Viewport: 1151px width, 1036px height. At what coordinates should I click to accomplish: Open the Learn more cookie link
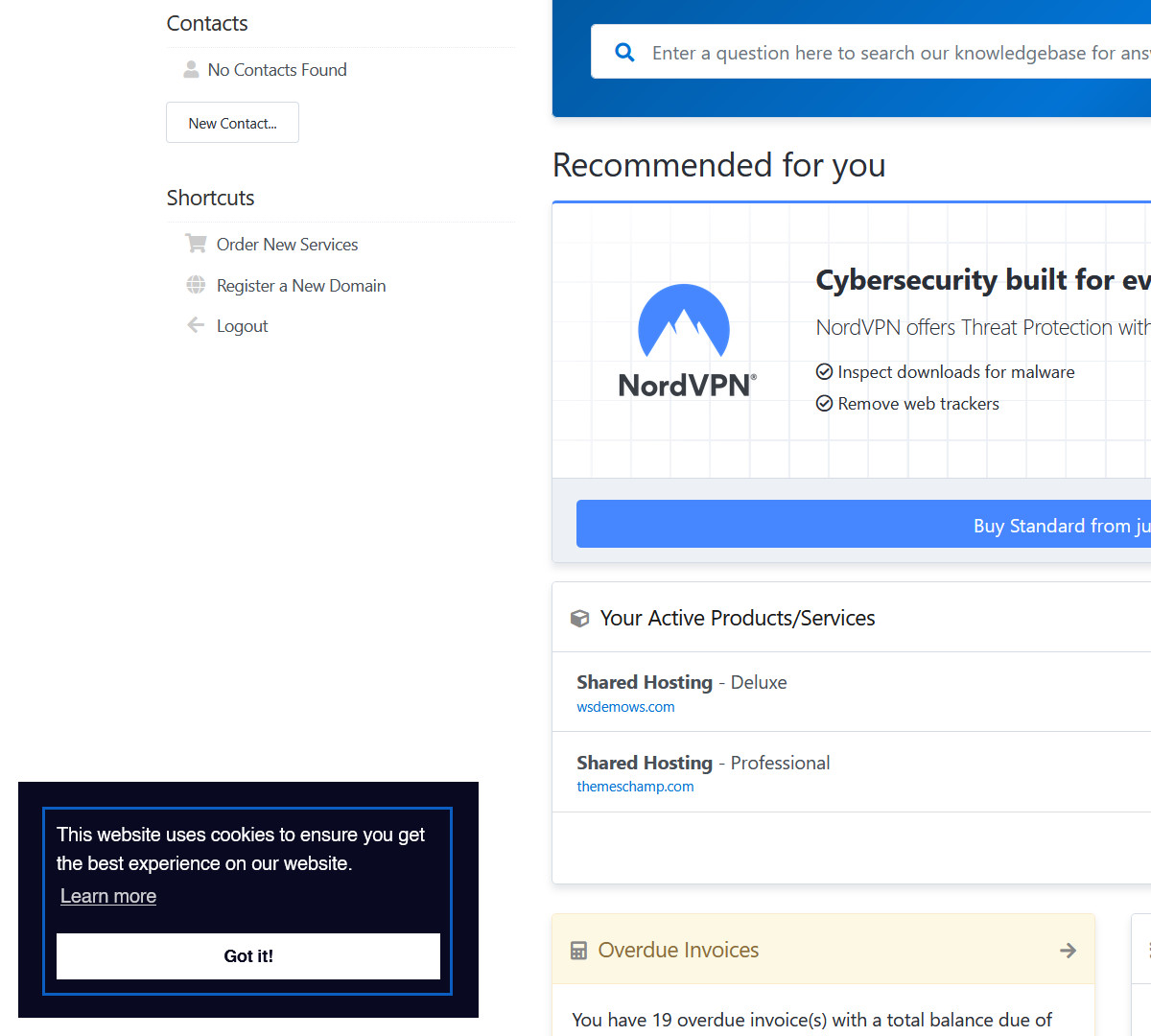point(108,896)
